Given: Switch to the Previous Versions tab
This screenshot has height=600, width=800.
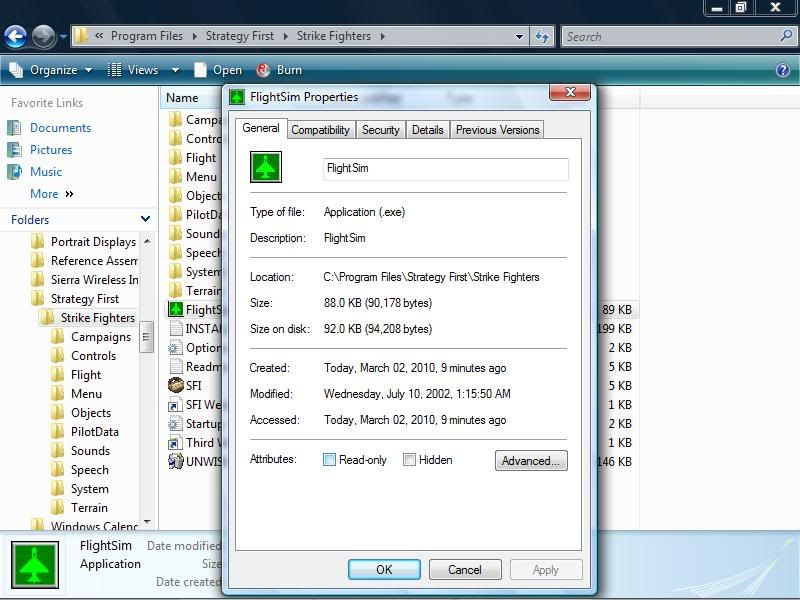Looking at the screenshot, I should [497, 130].
